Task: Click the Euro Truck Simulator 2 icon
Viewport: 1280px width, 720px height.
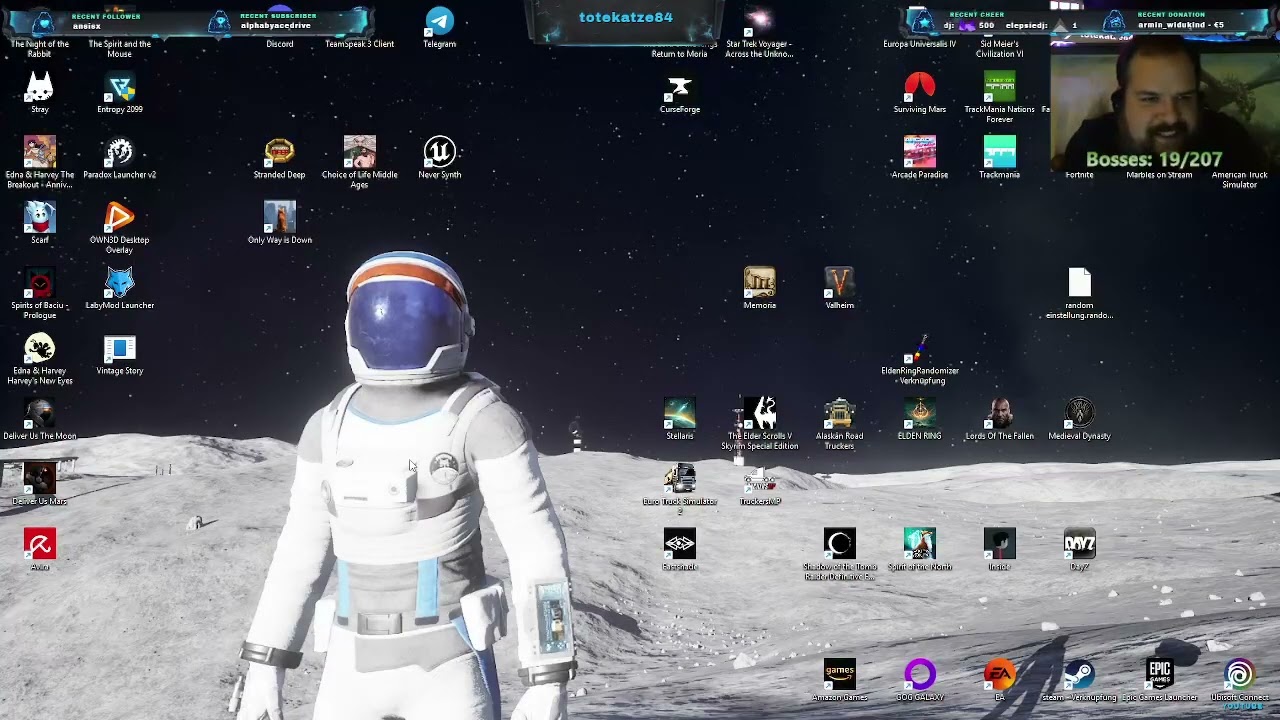Action: 680,478
